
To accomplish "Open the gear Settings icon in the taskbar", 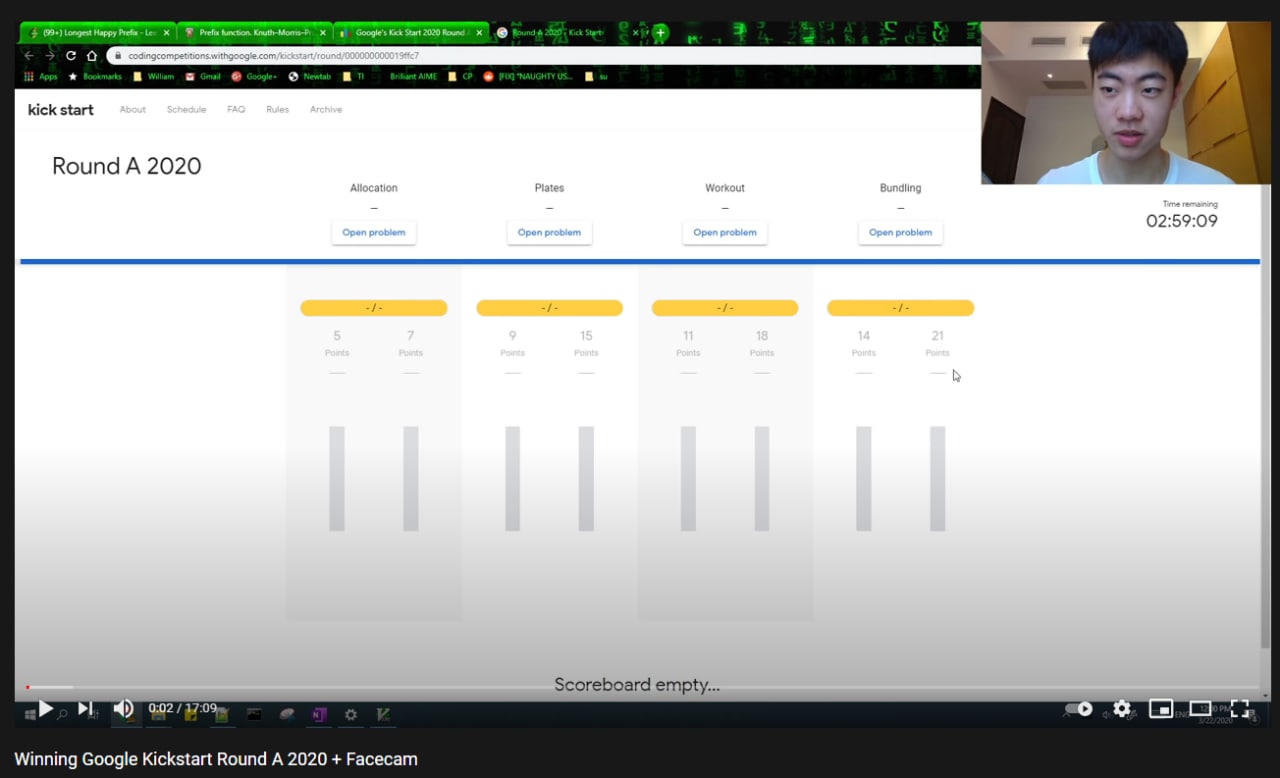I will click(x=351, y=714).
